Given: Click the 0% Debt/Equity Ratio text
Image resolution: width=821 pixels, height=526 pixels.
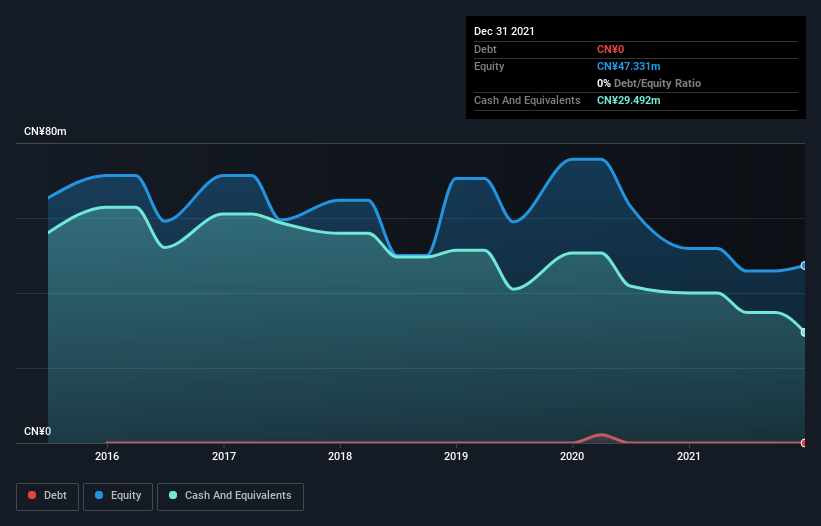Looking at the screenshot, I should click(649, 83).
